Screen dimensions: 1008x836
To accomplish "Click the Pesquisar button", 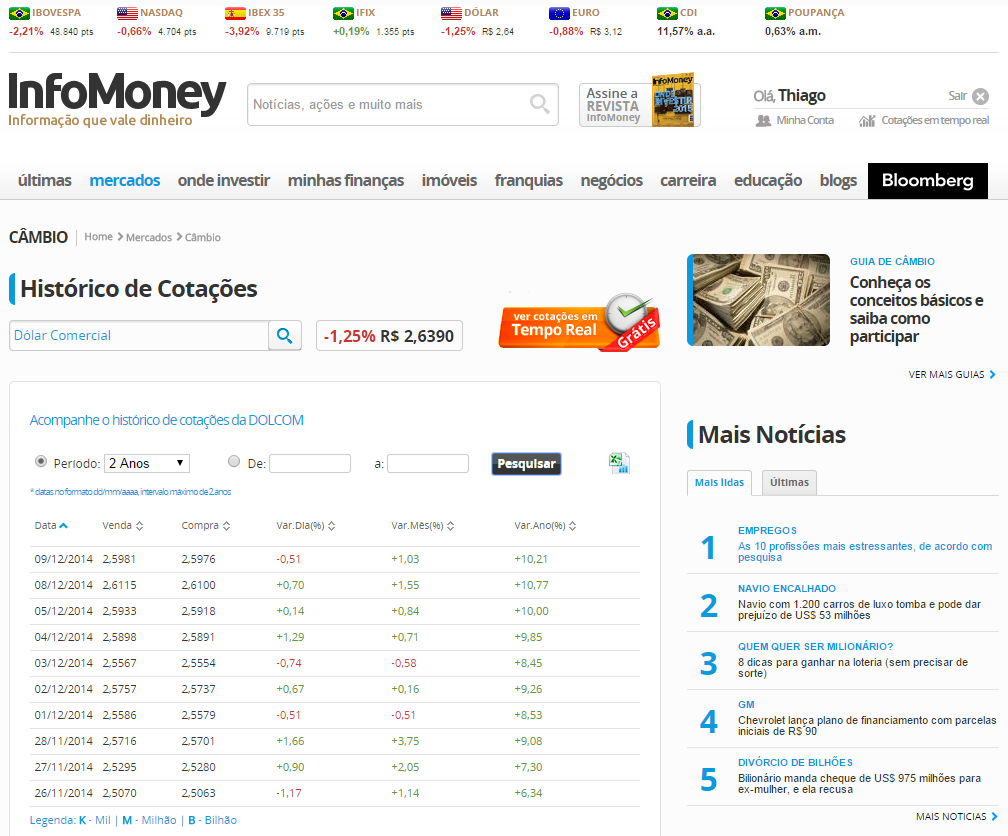I will 526,464.
